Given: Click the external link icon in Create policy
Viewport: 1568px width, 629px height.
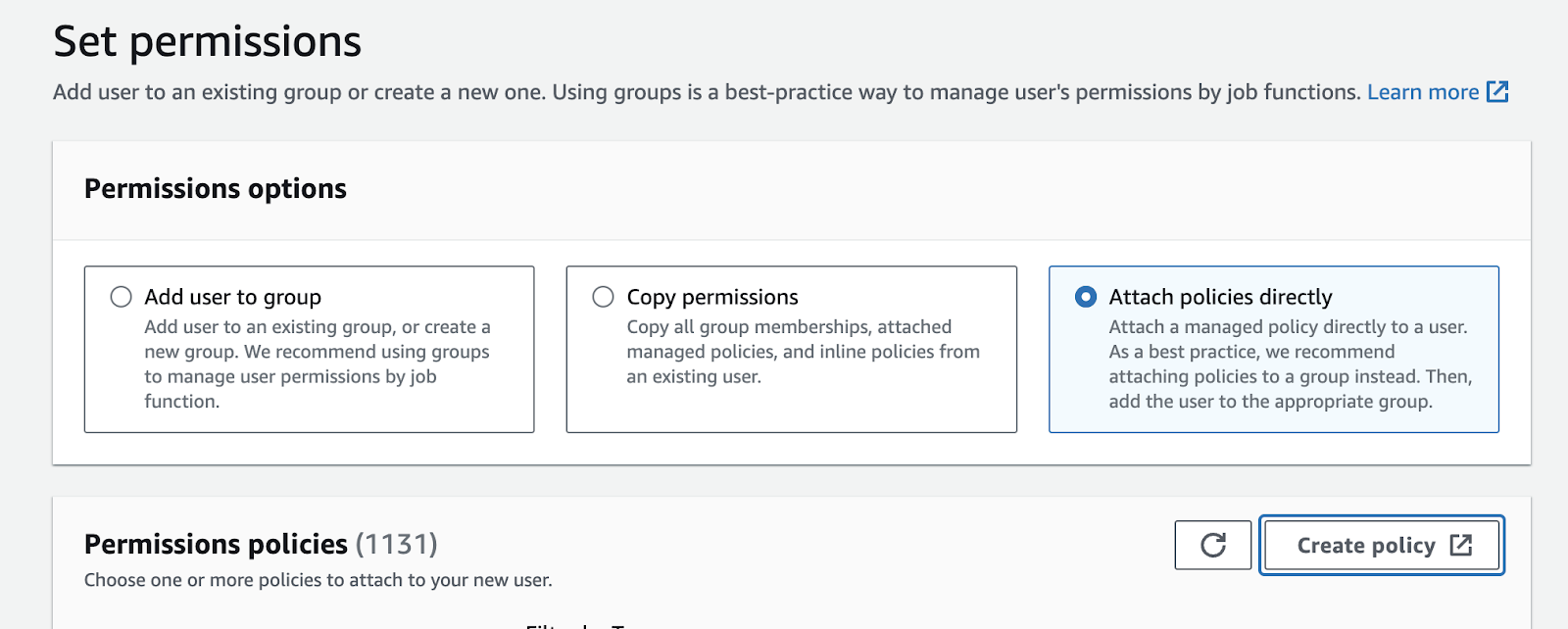Looking at the screenshot, I should pyautogui.click(x=1461, y=545).
